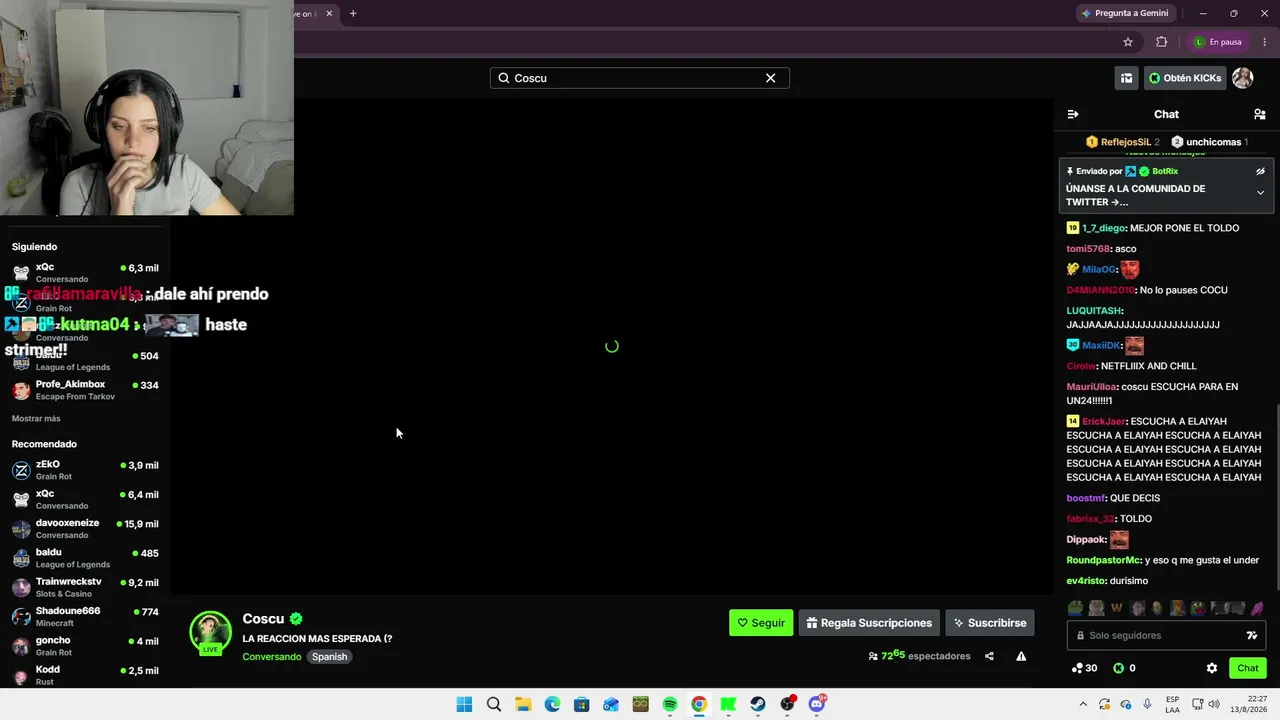
Task: Open chat settings gear
Action: click(x=1211, y=668)
